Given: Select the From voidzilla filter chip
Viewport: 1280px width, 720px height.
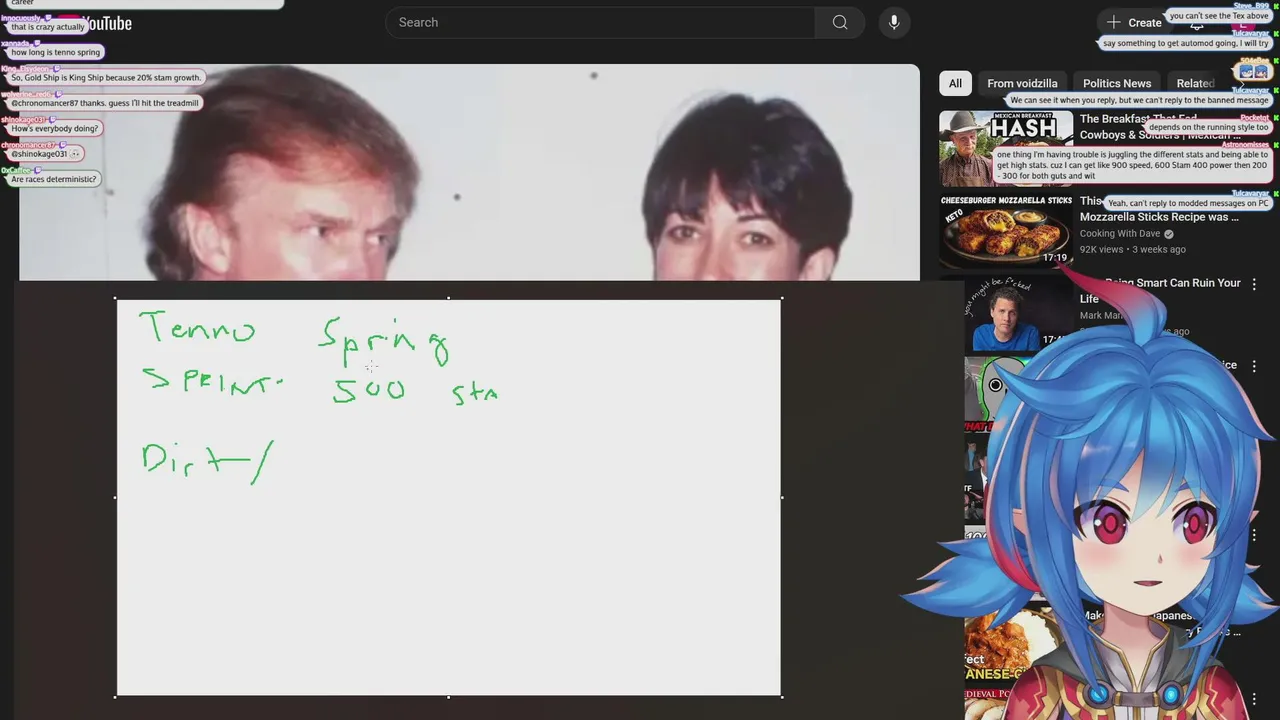Looking at the screenshot, I should tap(1022, 83).
